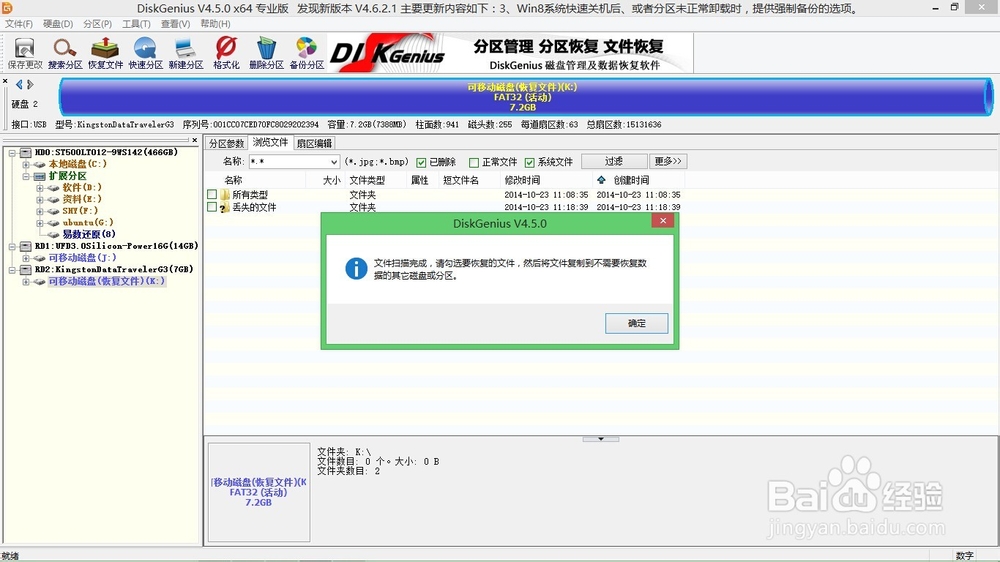The width and height of the screenshot is (1000, 562).
Task: Select SHY(F:) in the tree
Action: click(x=80, y=211)
